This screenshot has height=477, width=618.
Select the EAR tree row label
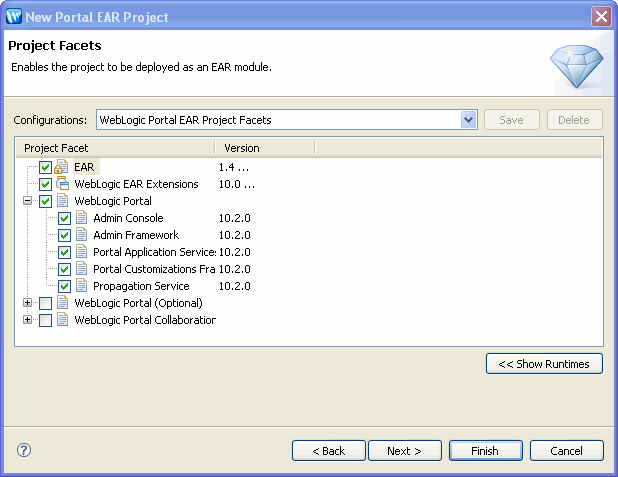(x=84, y=167)
